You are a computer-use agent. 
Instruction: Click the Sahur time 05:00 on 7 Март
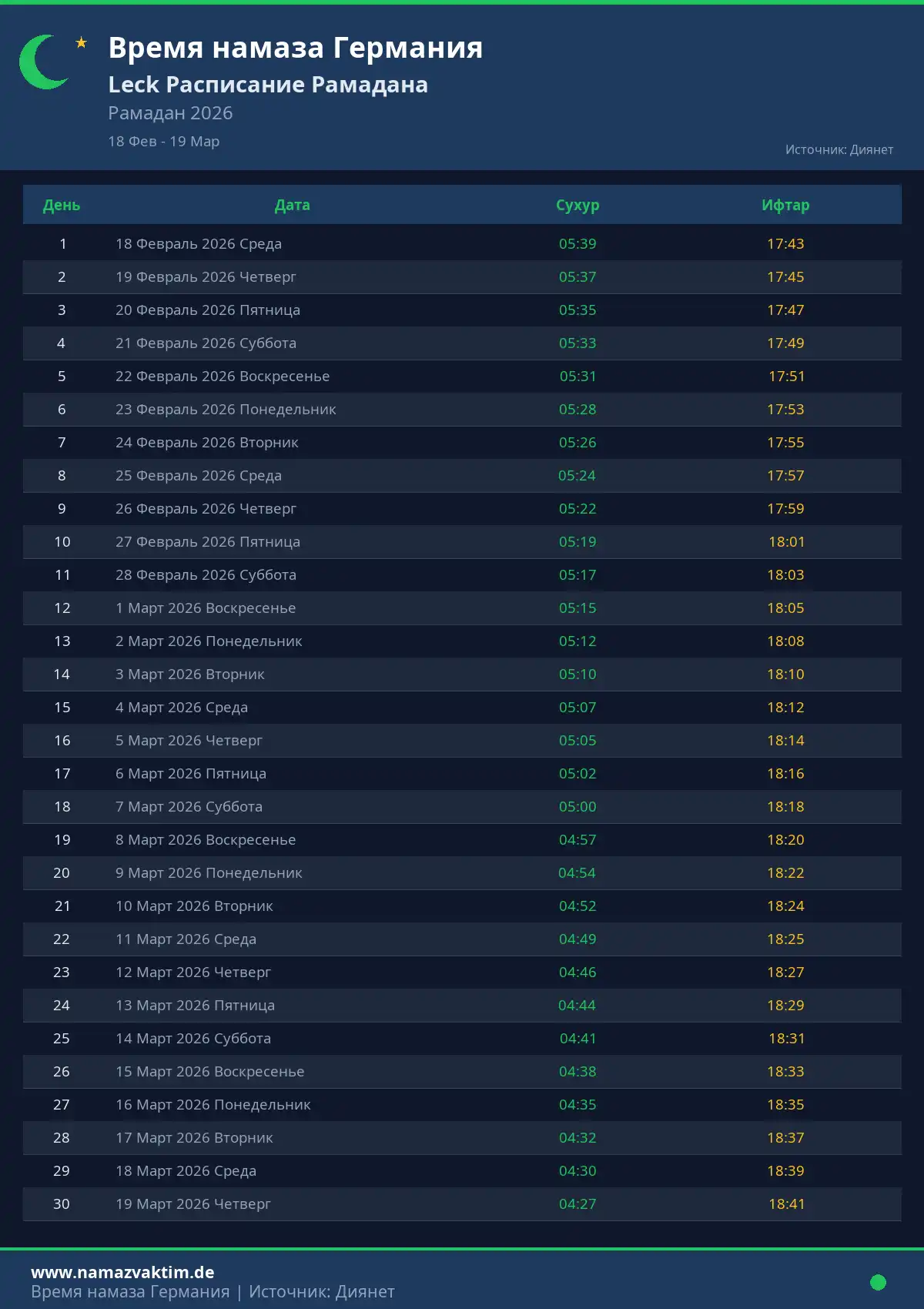[577, 807]
